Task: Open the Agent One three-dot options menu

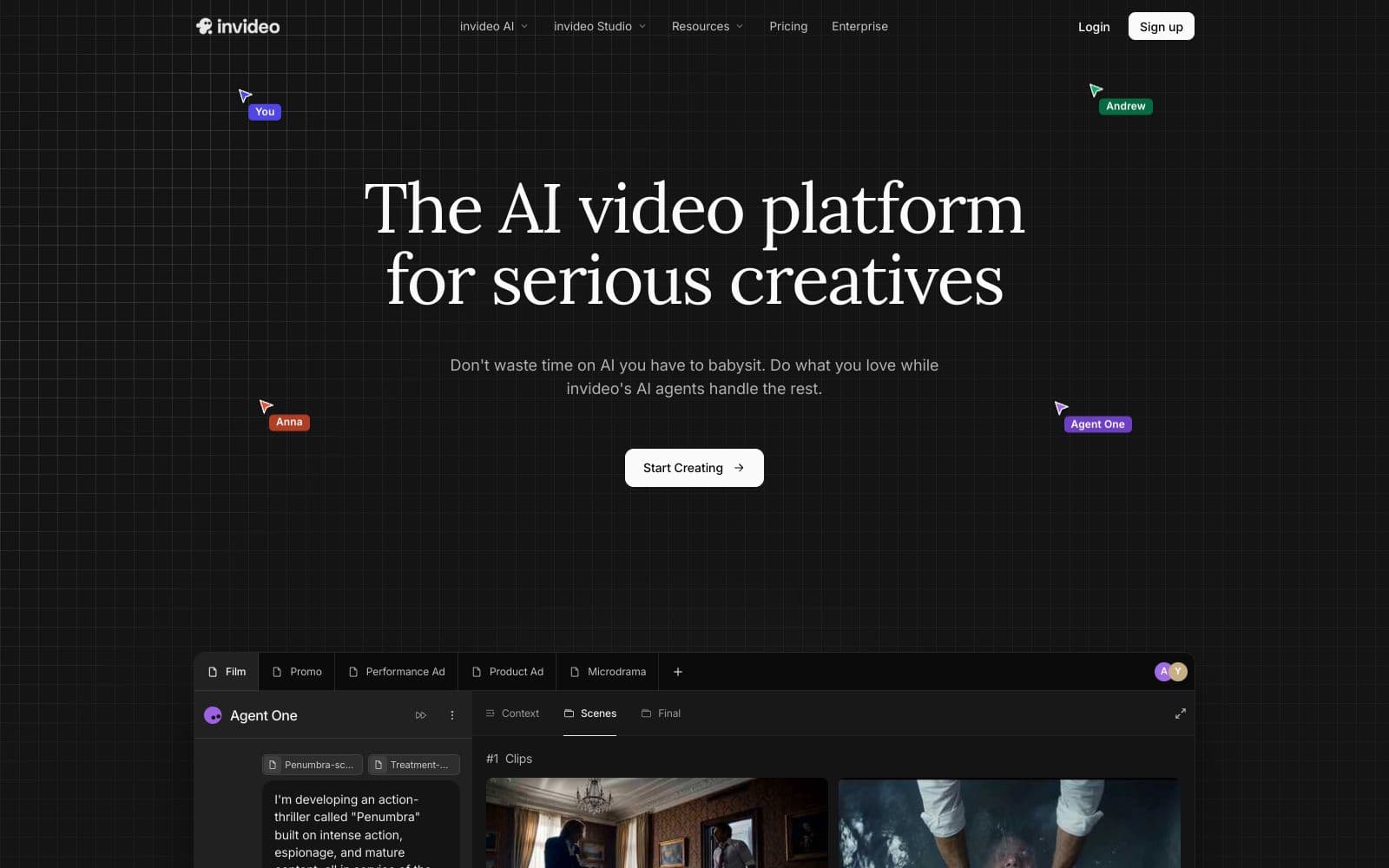Action: pos(452,715)
